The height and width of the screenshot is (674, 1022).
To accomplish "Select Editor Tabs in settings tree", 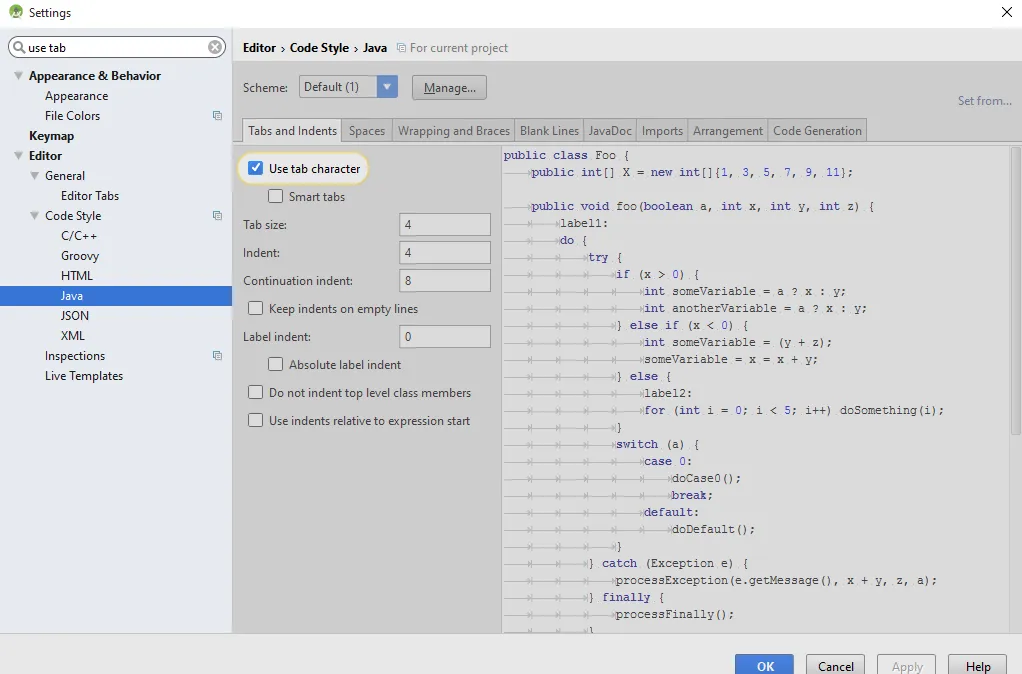I will pos(90,196).
